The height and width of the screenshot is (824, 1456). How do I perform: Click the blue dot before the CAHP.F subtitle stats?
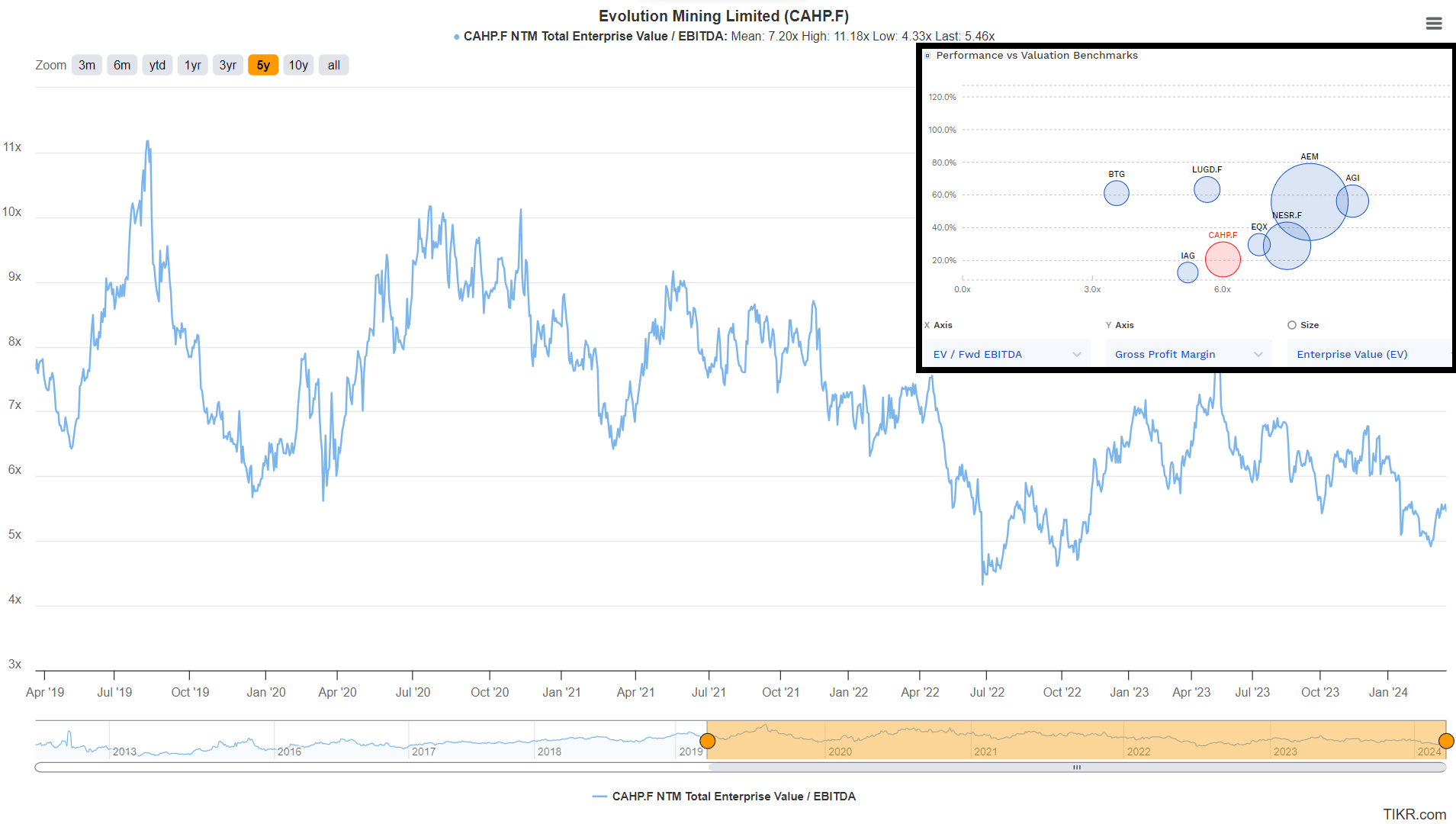(x=456, y=36)
